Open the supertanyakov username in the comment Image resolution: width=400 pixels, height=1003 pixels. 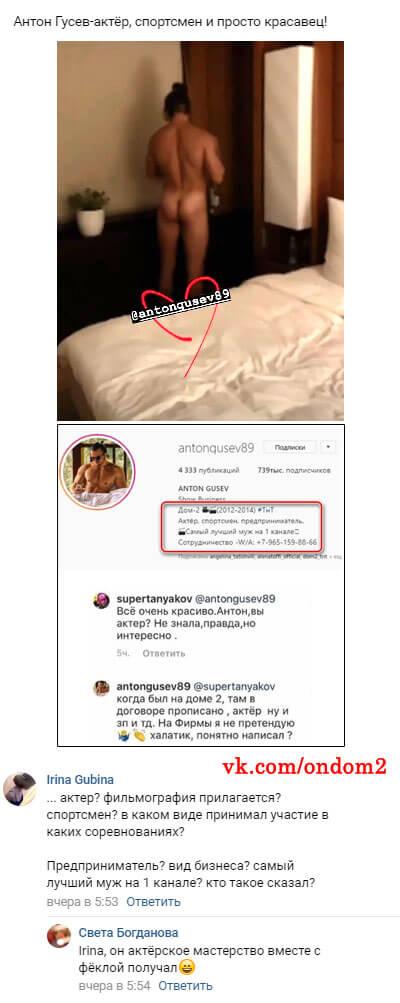click(150, 599)
